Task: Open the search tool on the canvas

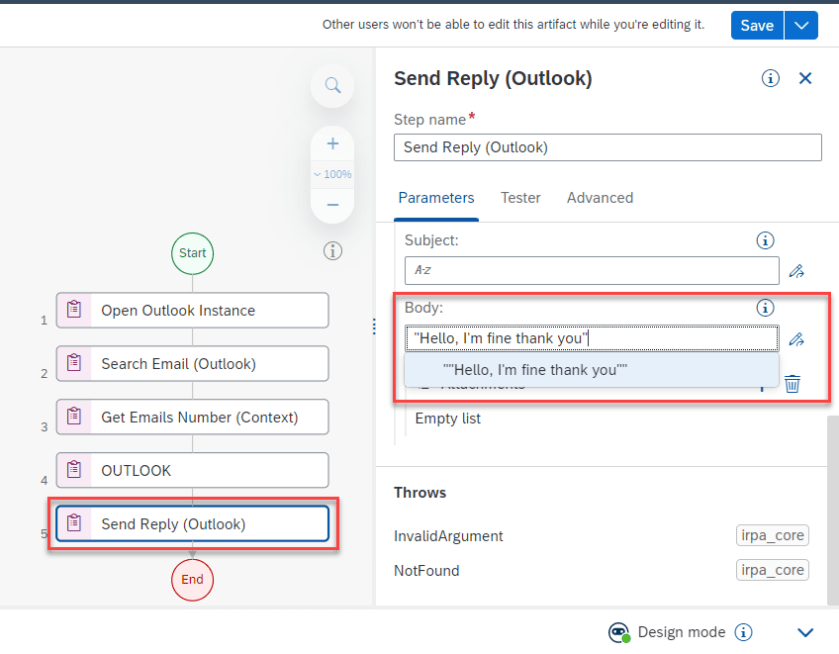Action: [x=332, y=86]
